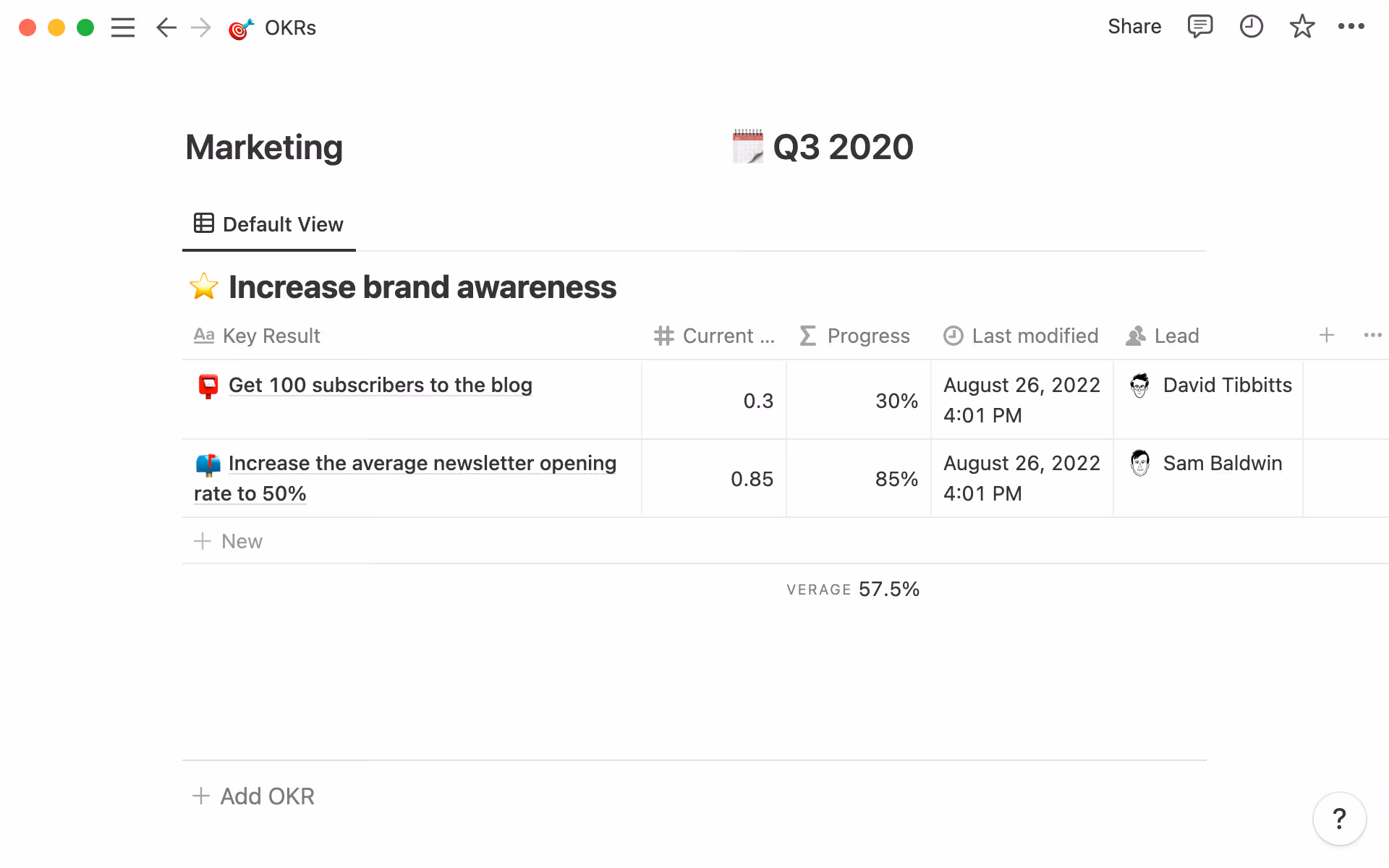Select Sam Baldwin's avatar in the Lead column
The width and height of the screenshot is (1389, 868).
pyautogui.click(x=1141, y=463)
